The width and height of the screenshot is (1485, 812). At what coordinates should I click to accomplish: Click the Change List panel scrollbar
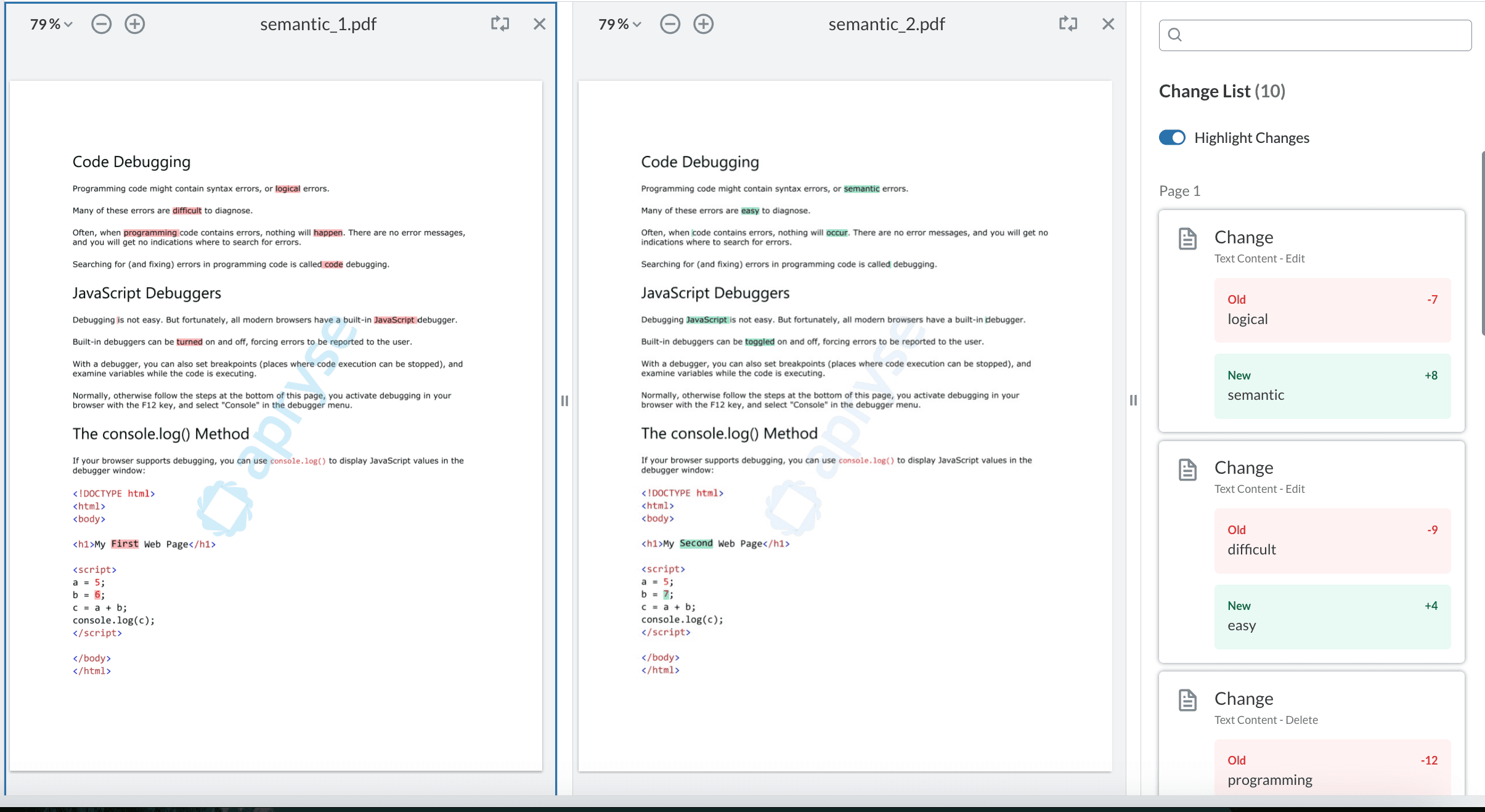[x=1482, y=243]
